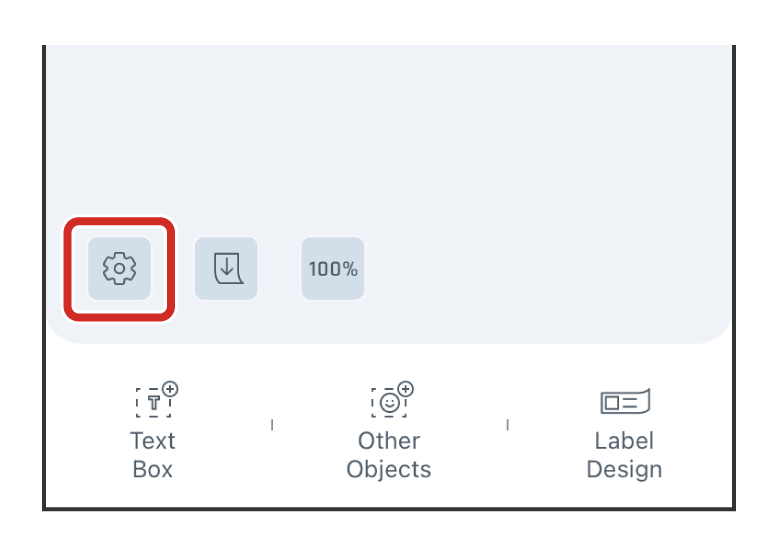The image size is (780, 553).
Task: Click the paper feed arrow icon
Action: point(226,269)
